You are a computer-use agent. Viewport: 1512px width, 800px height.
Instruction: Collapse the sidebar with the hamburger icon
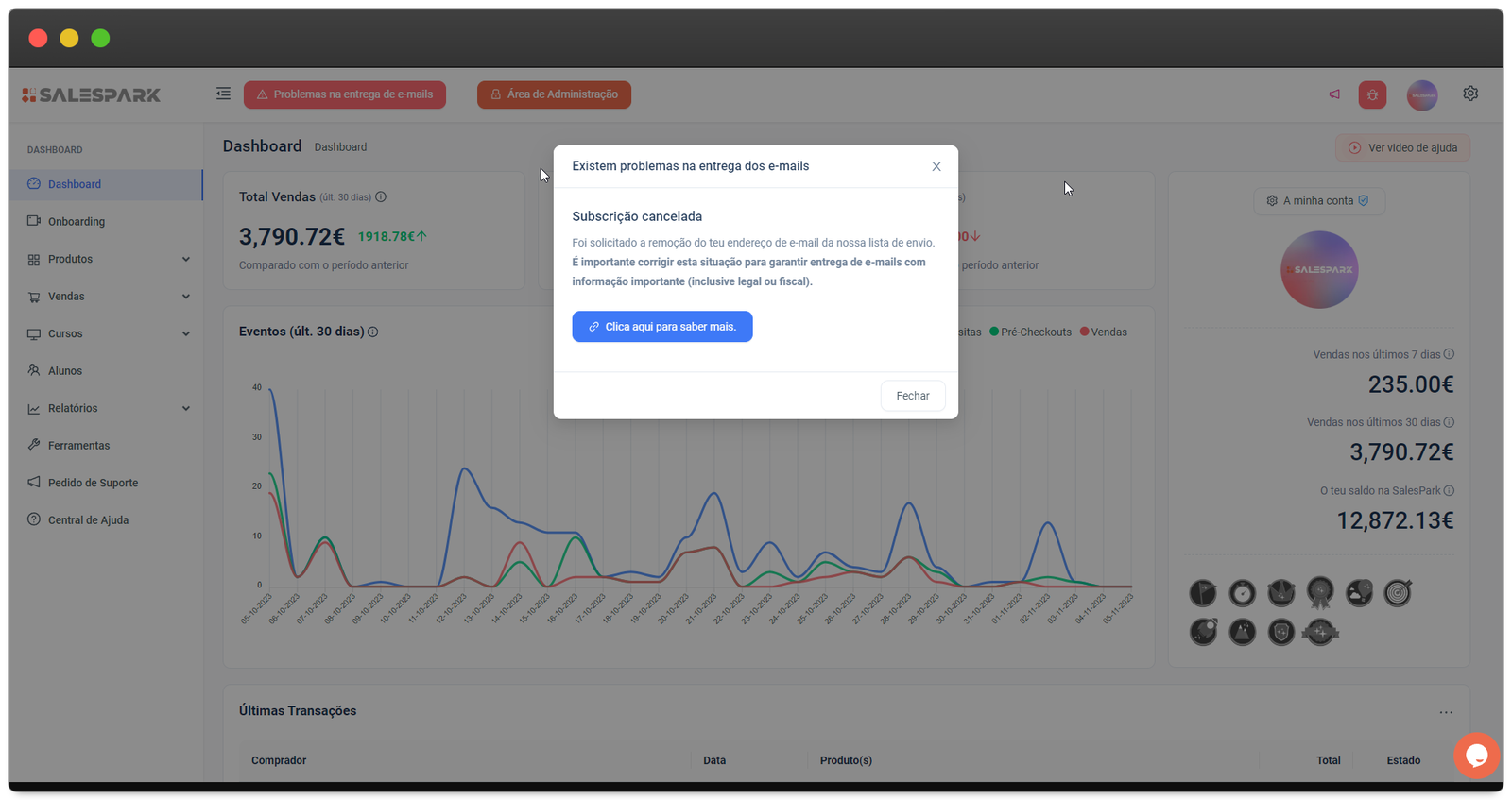tap(223, 94)
